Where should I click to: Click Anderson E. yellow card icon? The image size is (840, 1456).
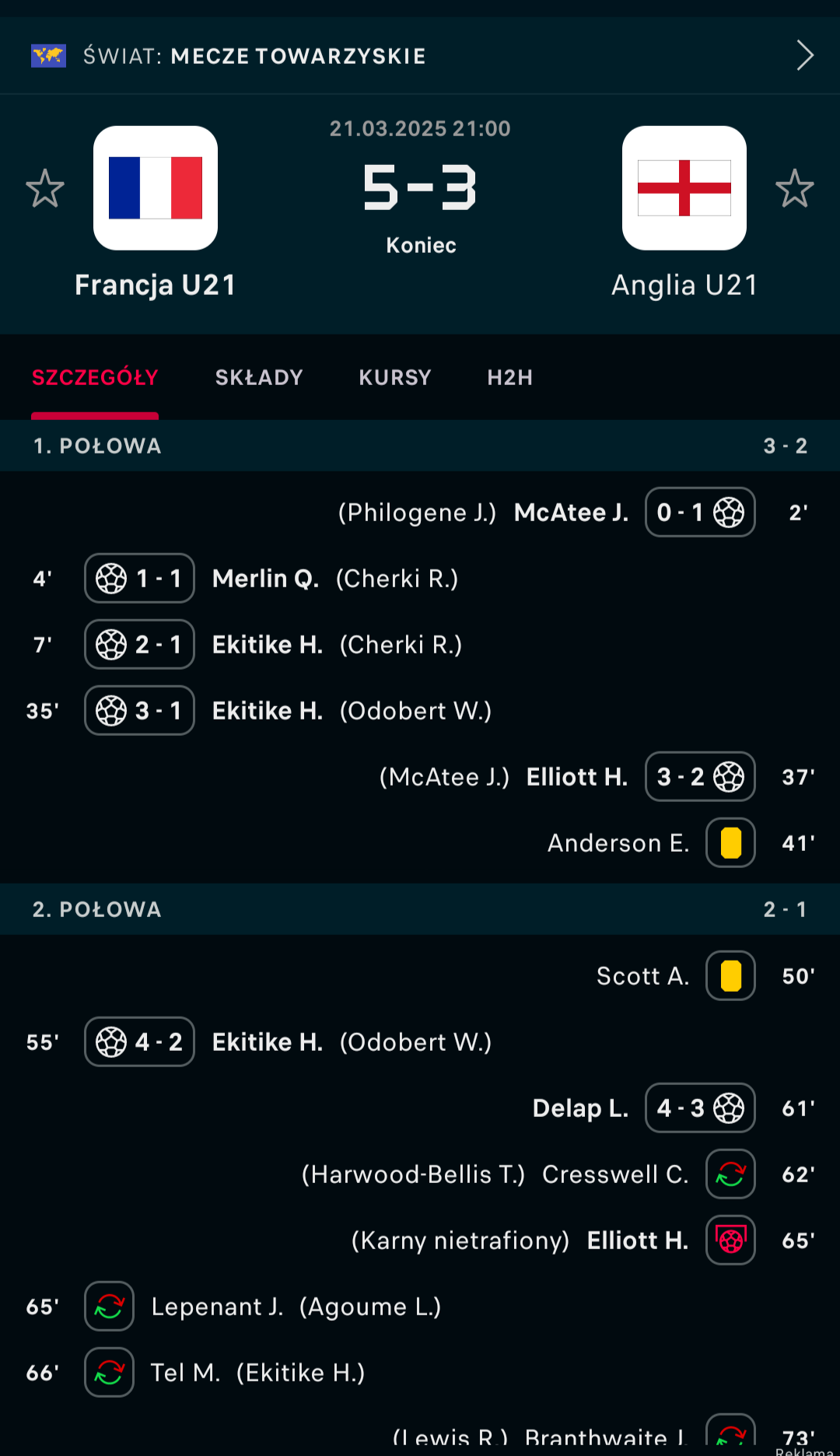(730, 842)
